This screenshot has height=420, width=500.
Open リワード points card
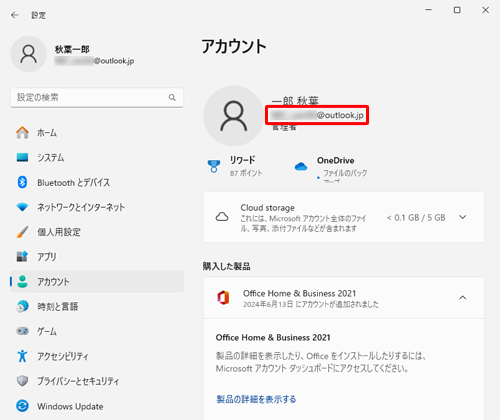coord(236,166)
